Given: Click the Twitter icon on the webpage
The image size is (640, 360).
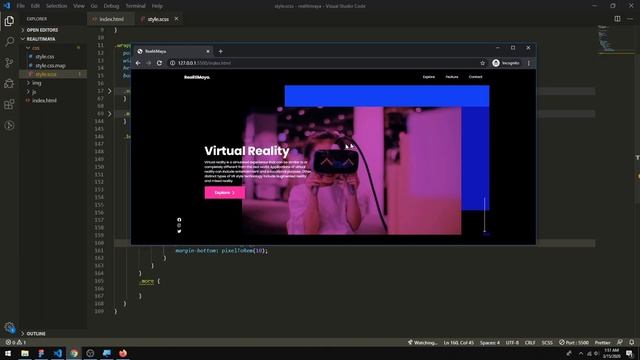Looking at the screenshot, I should click(179, 231).
